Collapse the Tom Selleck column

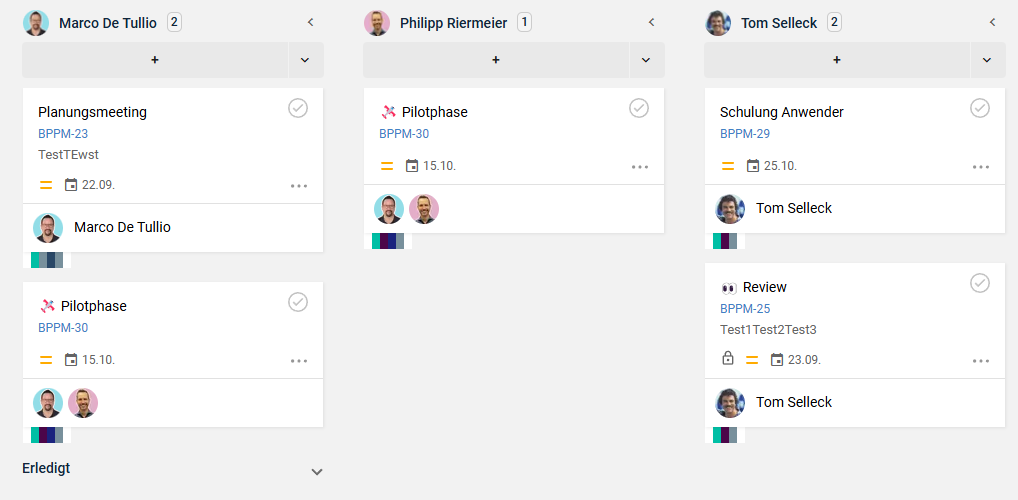(992, 22)
